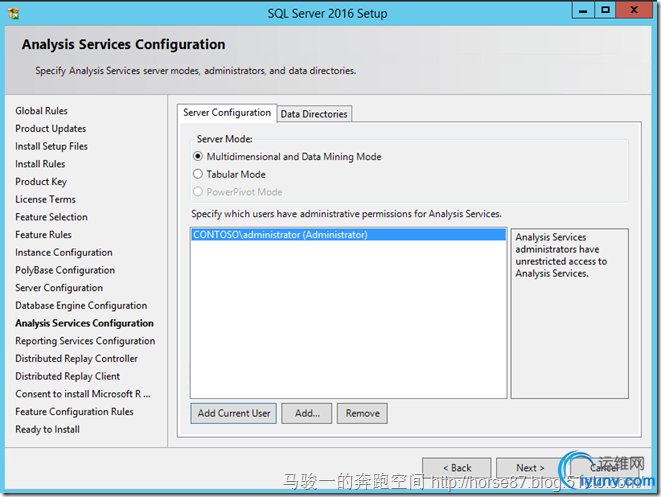Select the Tabular Mode radio button
This screenshot has width=661, height=497.
[198, 174]
